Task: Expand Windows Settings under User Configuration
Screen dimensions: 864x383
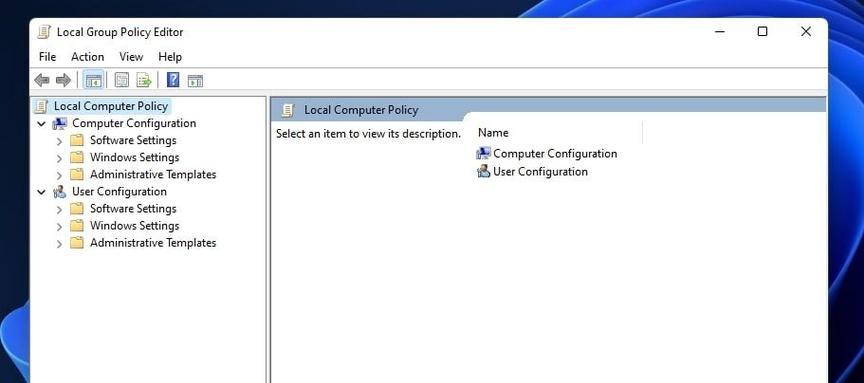Action: (60, 226)
